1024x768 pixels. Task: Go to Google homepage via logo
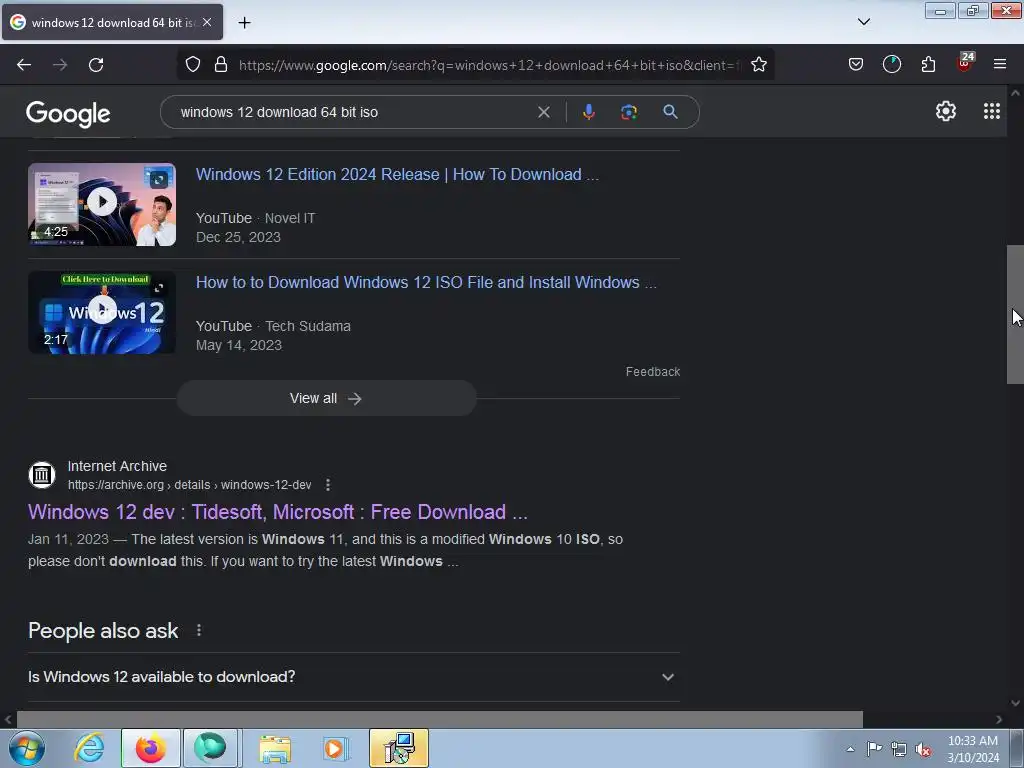[x=68, y=114]
